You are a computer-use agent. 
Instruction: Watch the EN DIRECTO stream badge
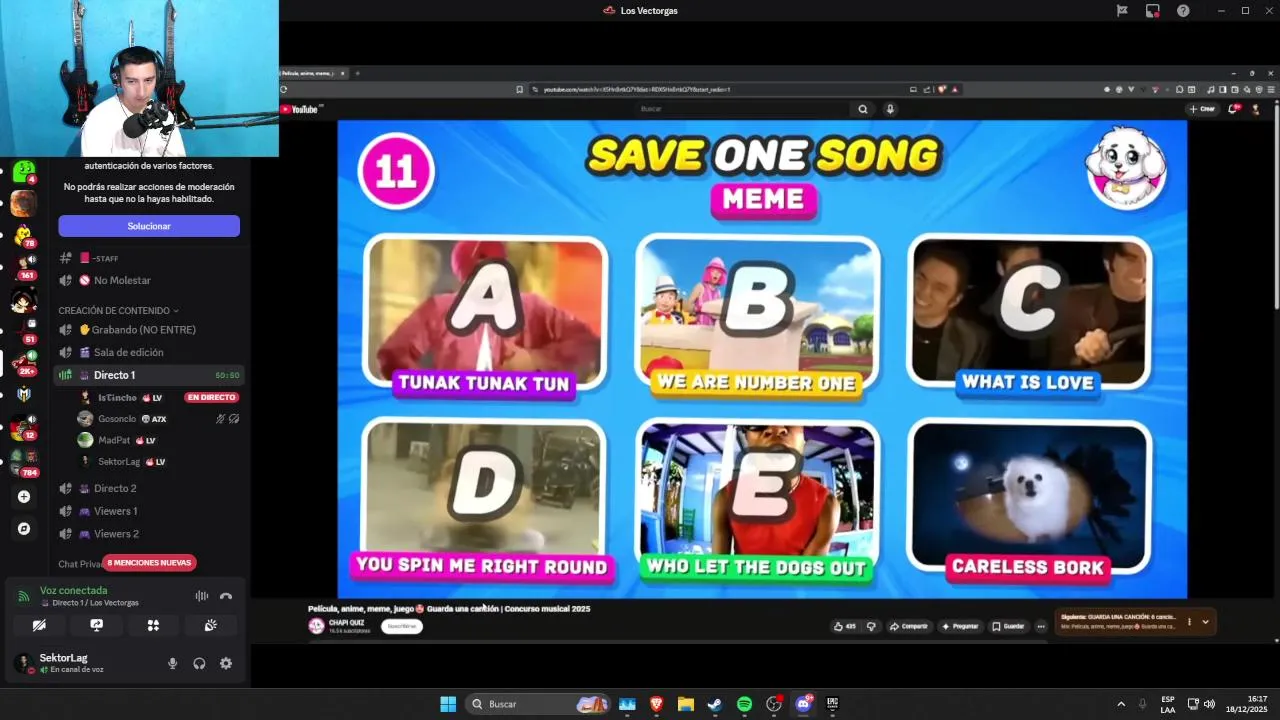212,397
